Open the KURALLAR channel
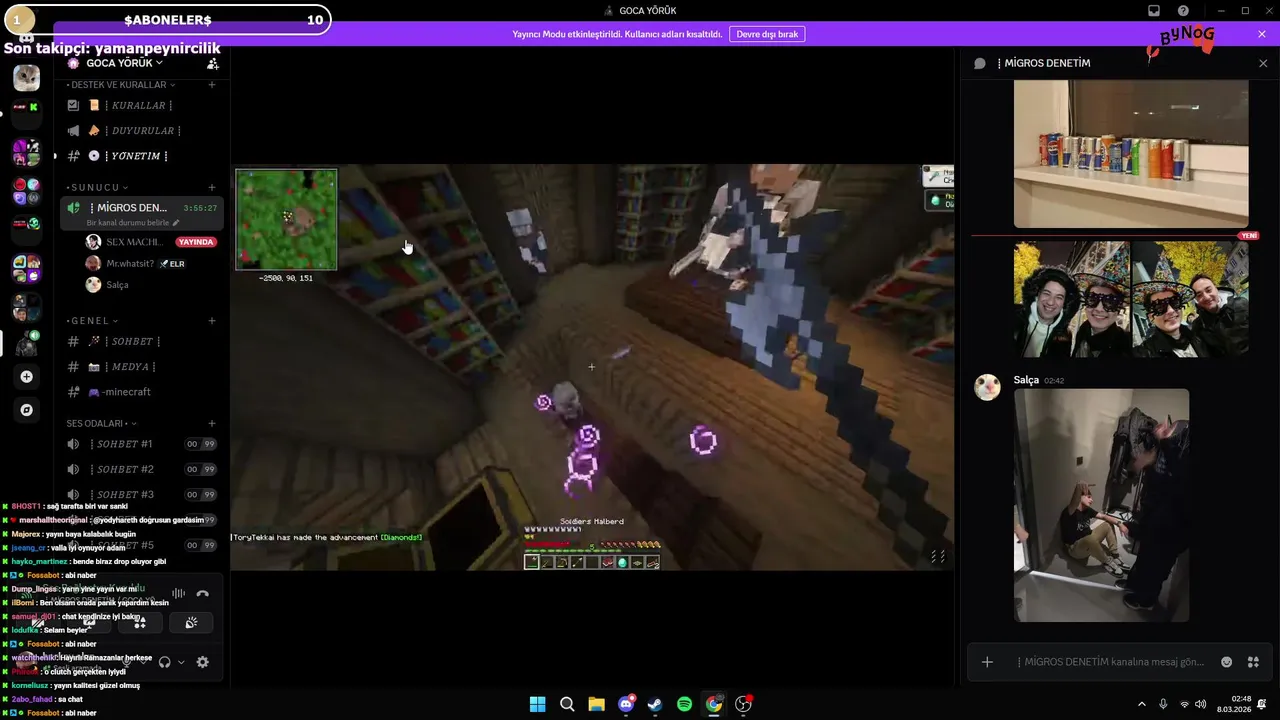The width and height of the screenshot is (1280, 720). click(140, 105)
